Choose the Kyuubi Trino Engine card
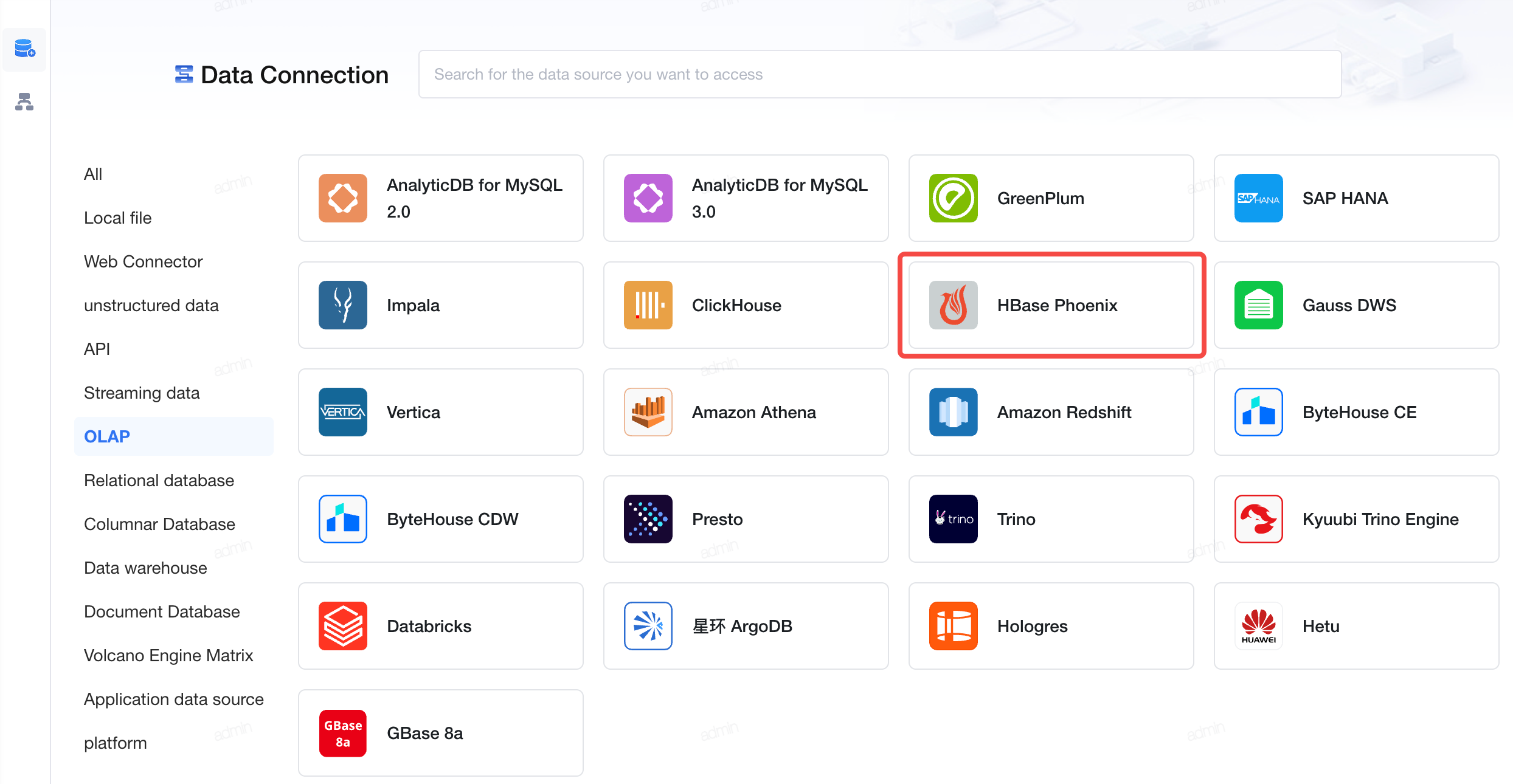 (x=1356, y=519)
